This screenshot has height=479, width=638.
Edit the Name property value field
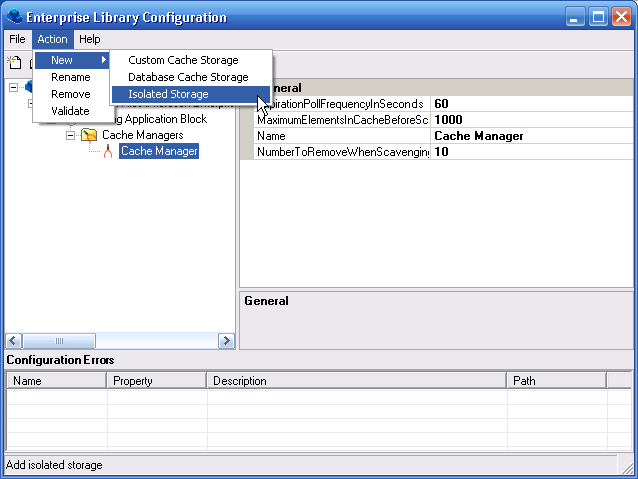530,136
